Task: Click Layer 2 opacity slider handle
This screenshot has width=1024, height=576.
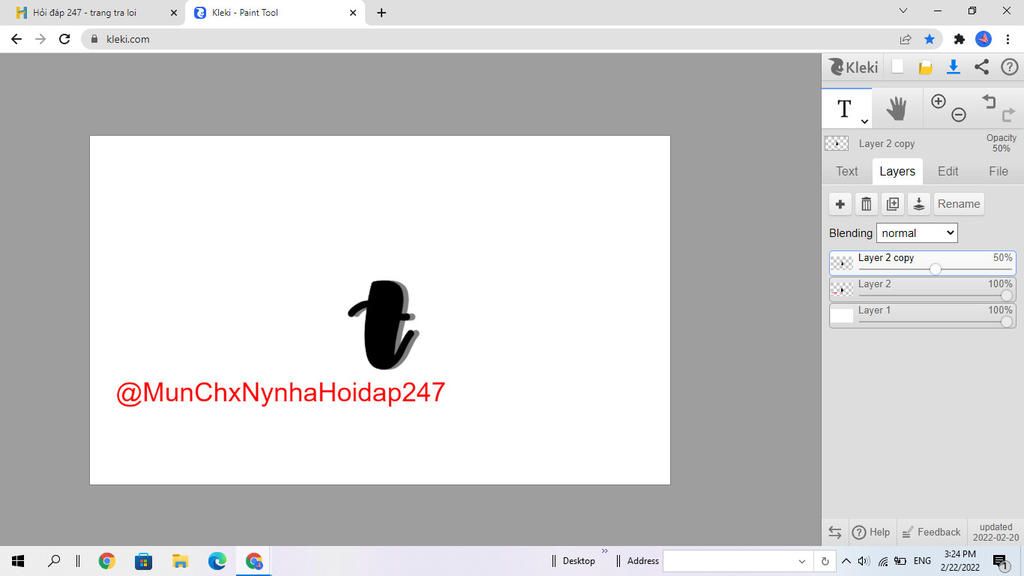Action: coord(1006,295)
